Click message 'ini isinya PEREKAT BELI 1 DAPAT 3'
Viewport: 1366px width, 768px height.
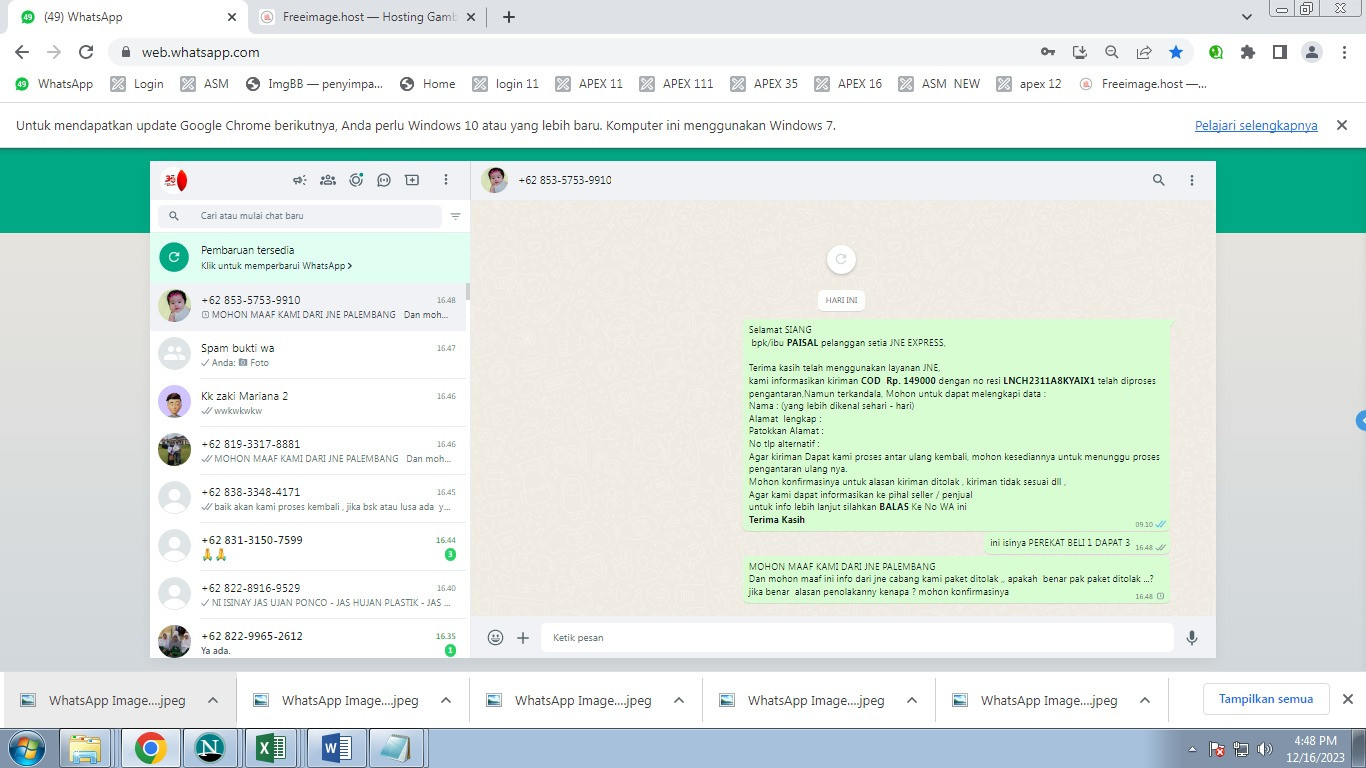pos(1076,544)
